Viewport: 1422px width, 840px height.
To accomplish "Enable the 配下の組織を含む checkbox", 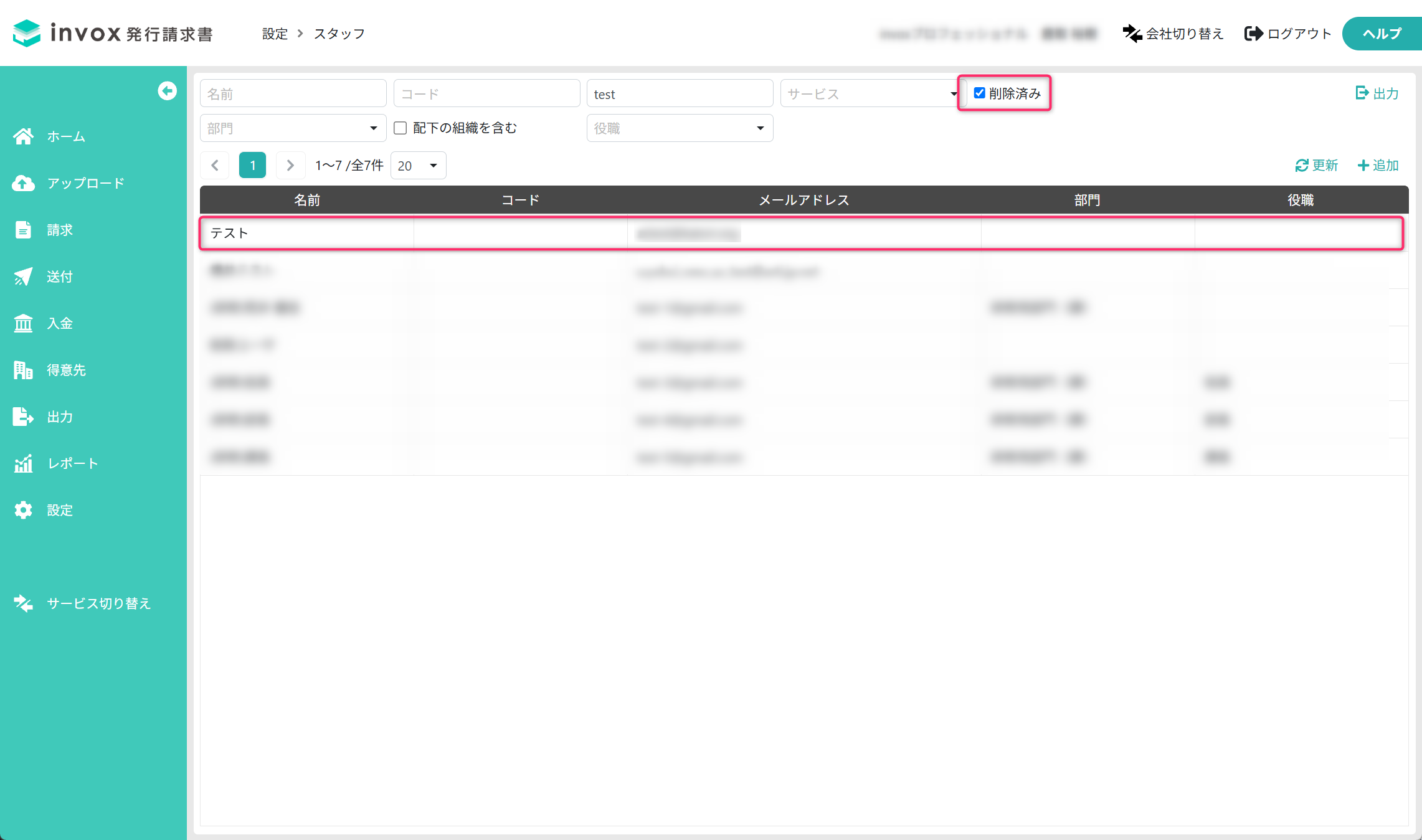I will tap(401, 128).
